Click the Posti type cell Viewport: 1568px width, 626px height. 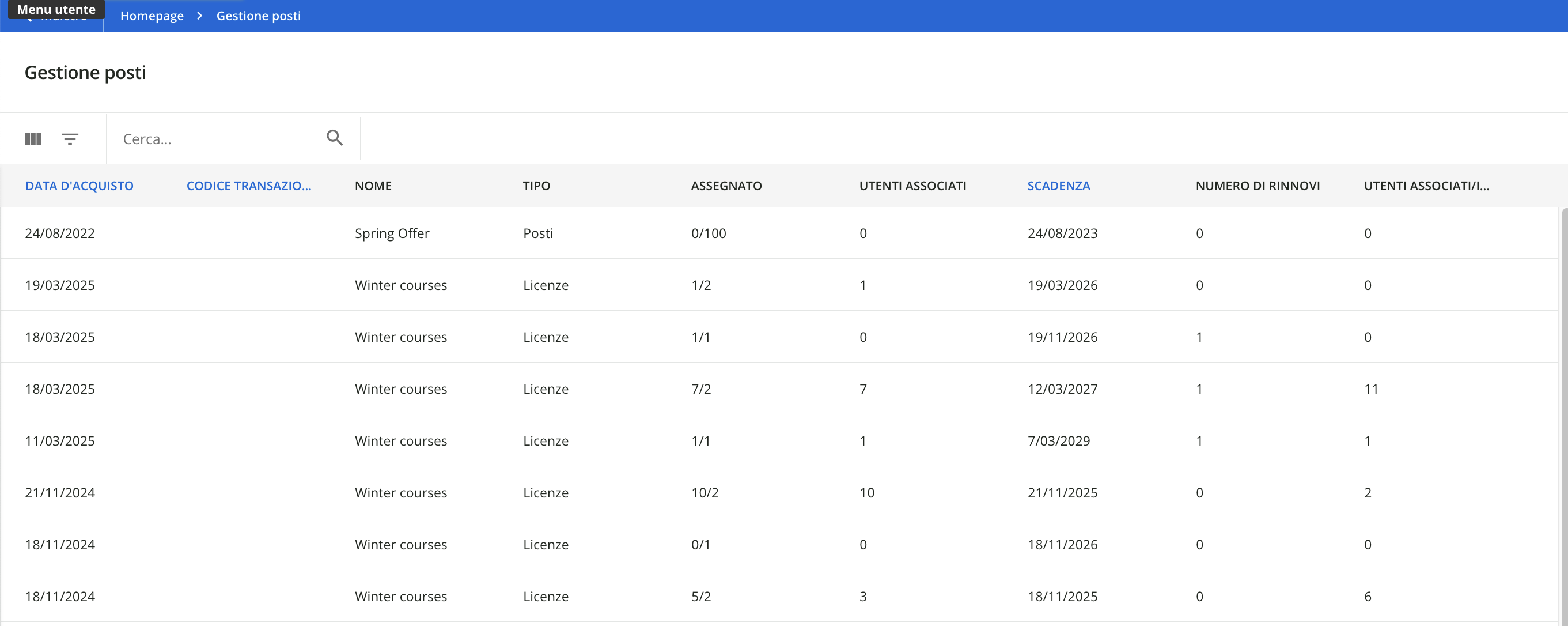click(538, 233)
